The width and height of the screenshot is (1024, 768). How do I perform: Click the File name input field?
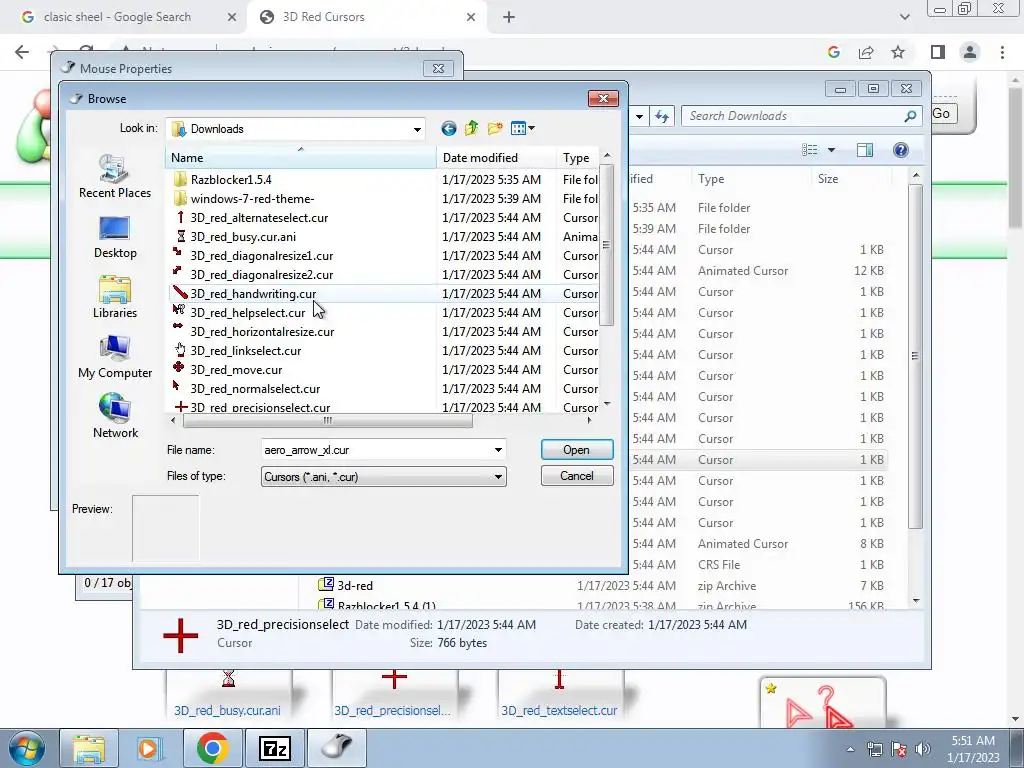coord(376,450)
